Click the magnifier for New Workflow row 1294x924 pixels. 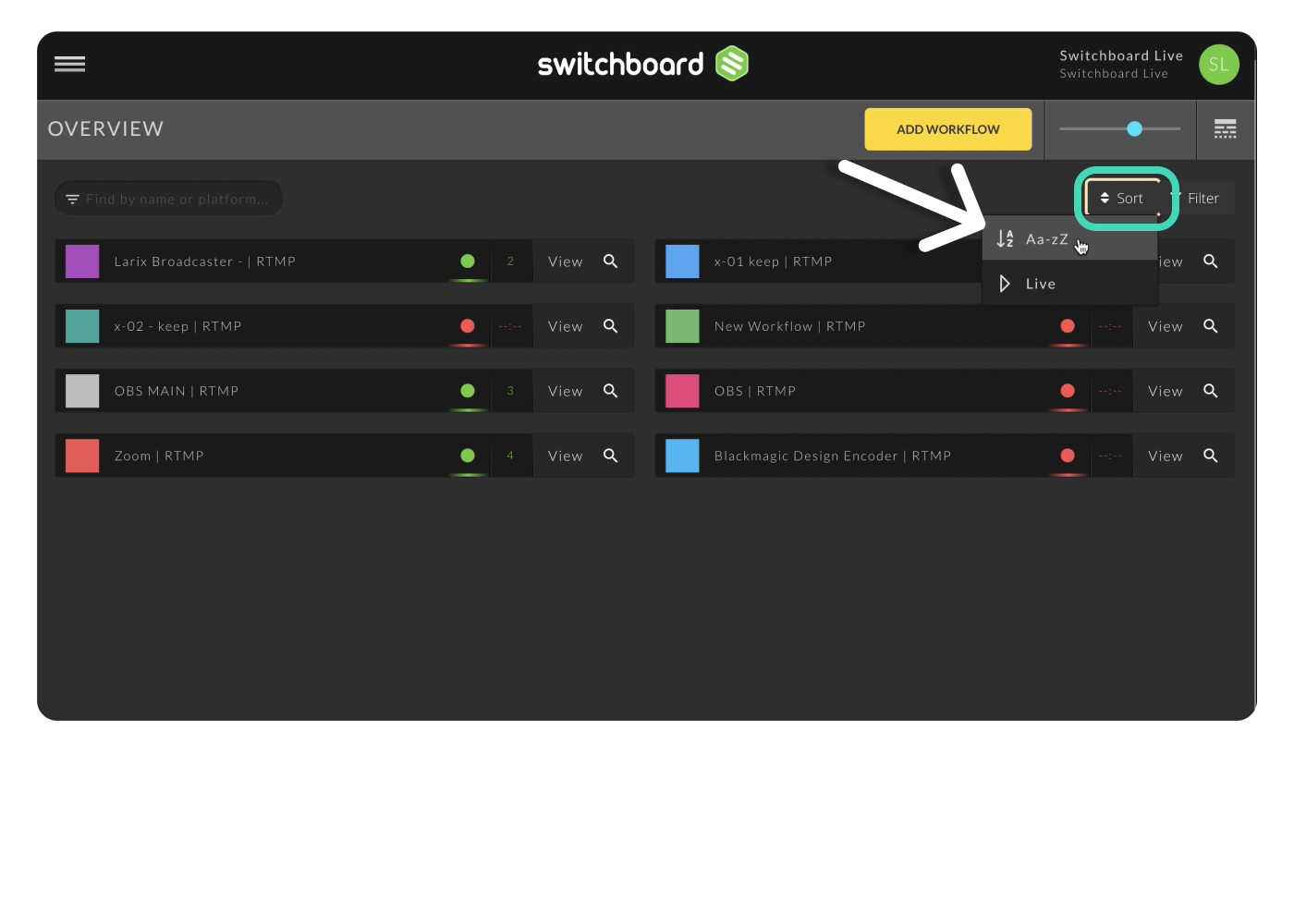(1210, 326)
